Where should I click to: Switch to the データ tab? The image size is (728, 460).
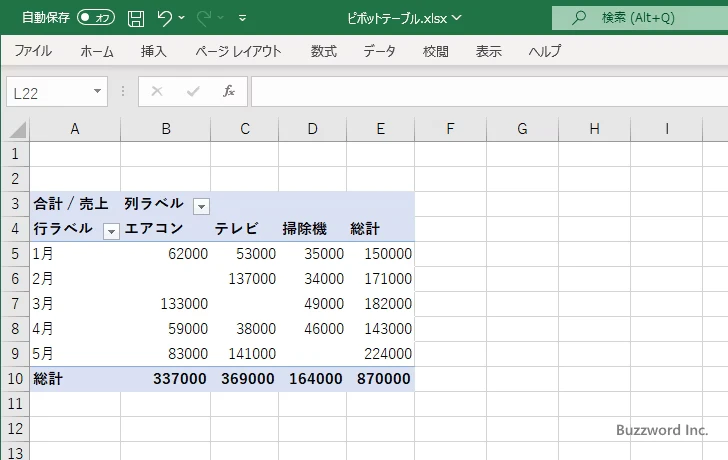coord(379,51)
